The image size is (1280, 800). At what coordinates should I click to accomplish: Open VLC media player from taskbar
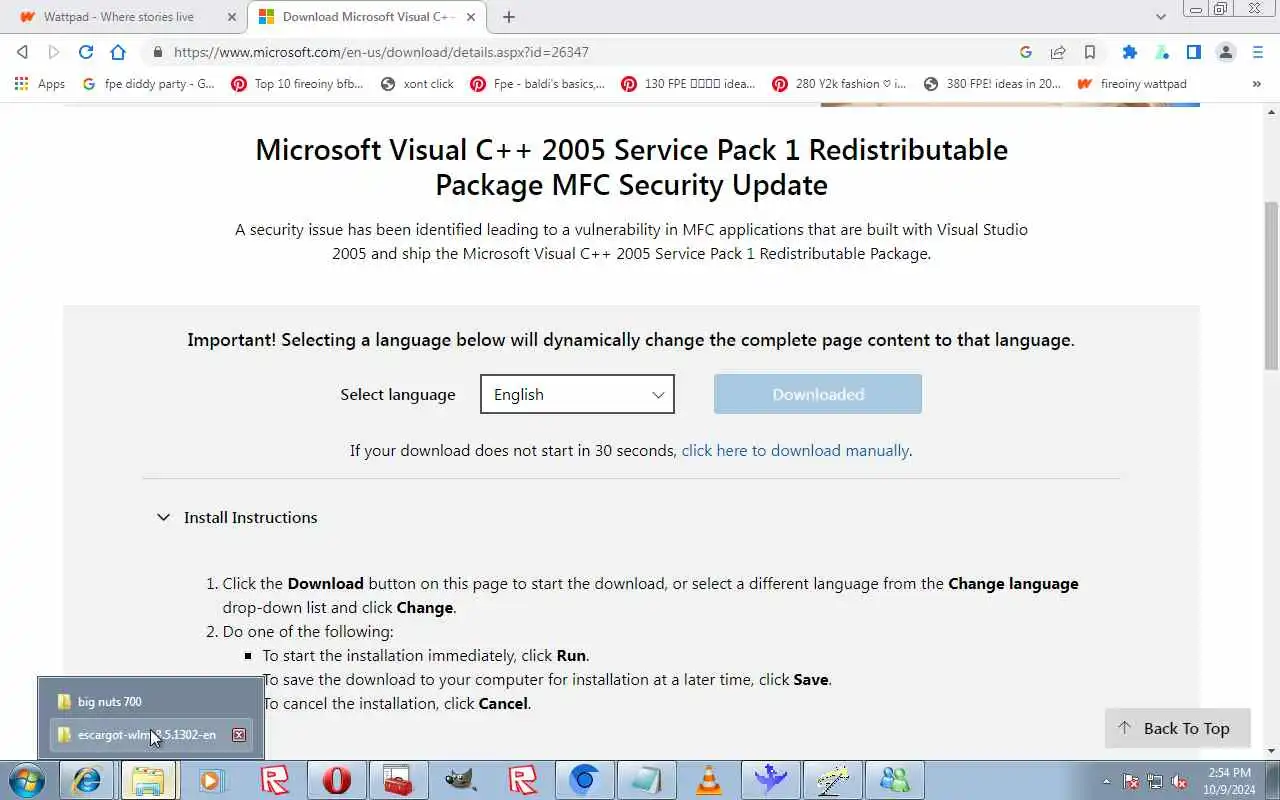(x=709, y=780)
